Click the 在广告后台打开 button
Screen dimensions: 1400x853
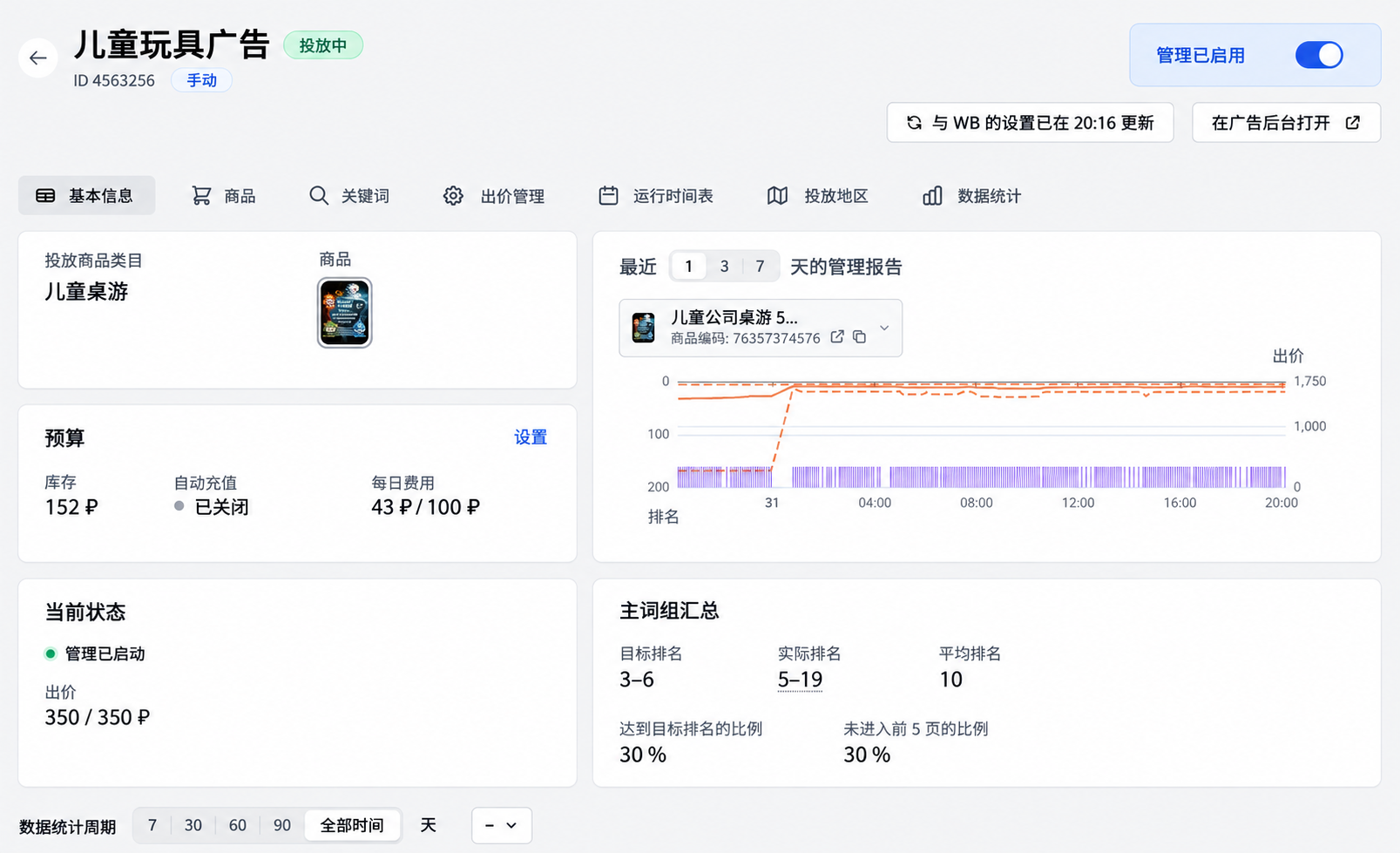point(1286,123)
